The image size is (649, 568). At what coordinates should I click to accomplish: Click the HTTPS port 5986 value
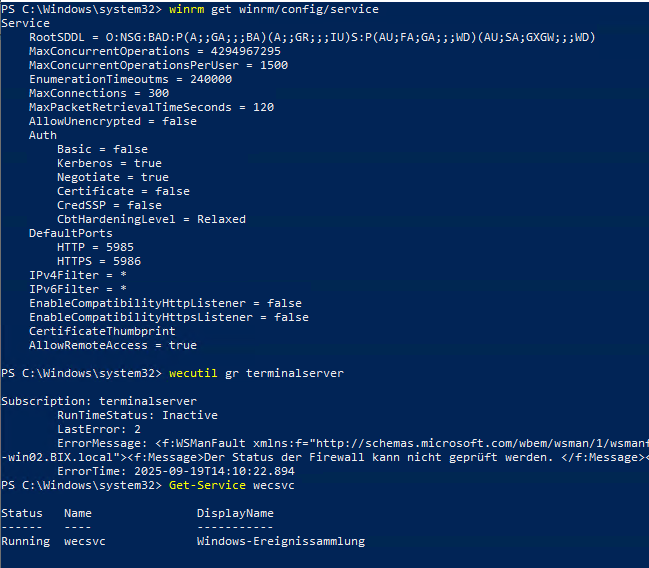tap(127, 261)
